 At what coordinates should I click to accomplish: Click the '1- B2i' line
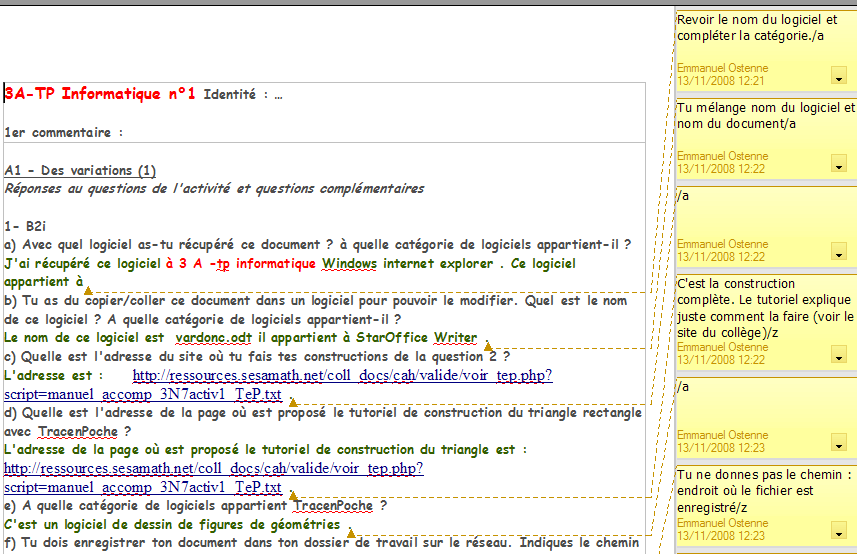pyautogui.click(x=25, y=226)
